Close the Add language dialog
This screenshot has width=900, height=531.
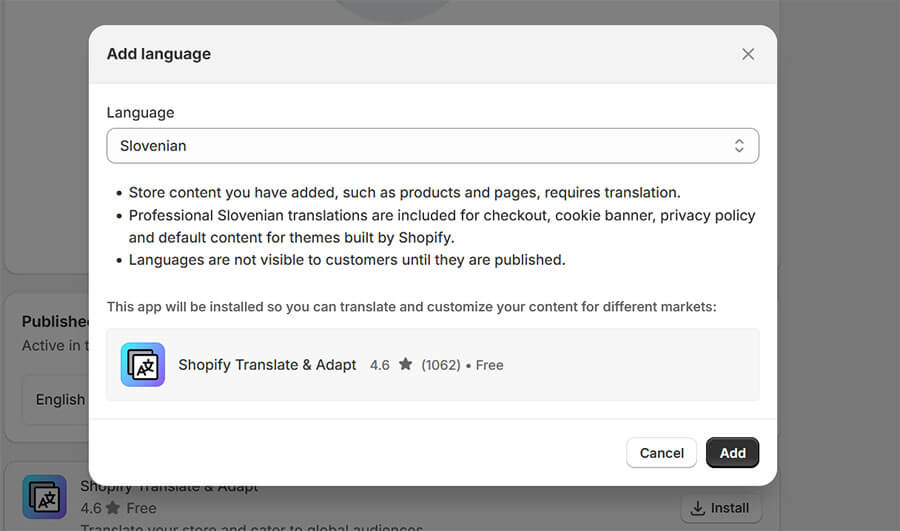[x=747, y=55]
